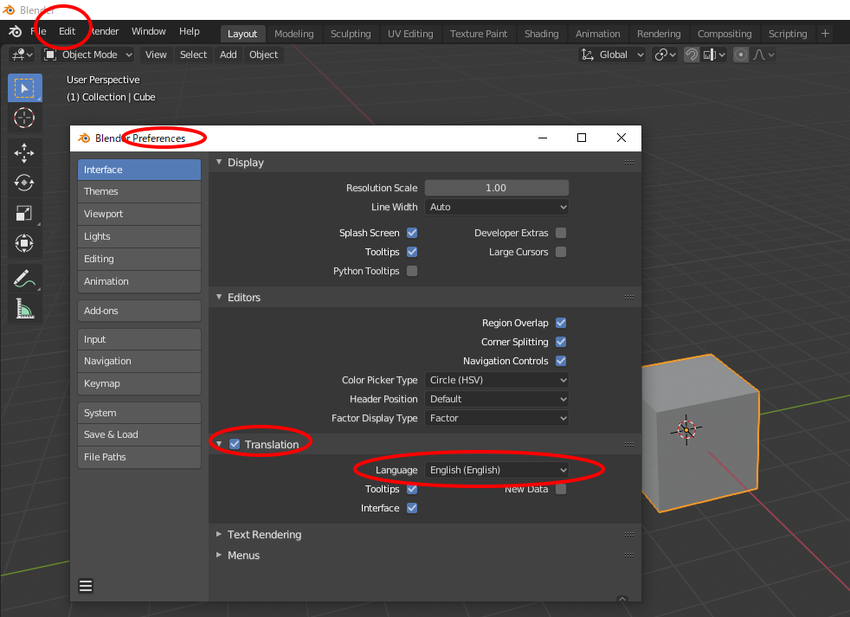850x617 pixels.
Task: Open the Color Picker Type dropdown
Action: [497, 380]
